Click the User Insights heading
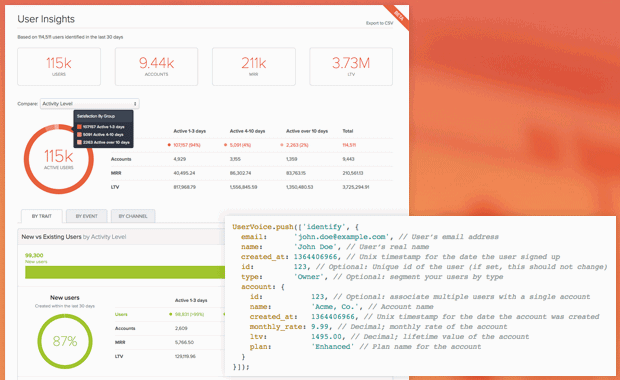The image size is (620, 380). pyautogui.click(x=46, y=19)
